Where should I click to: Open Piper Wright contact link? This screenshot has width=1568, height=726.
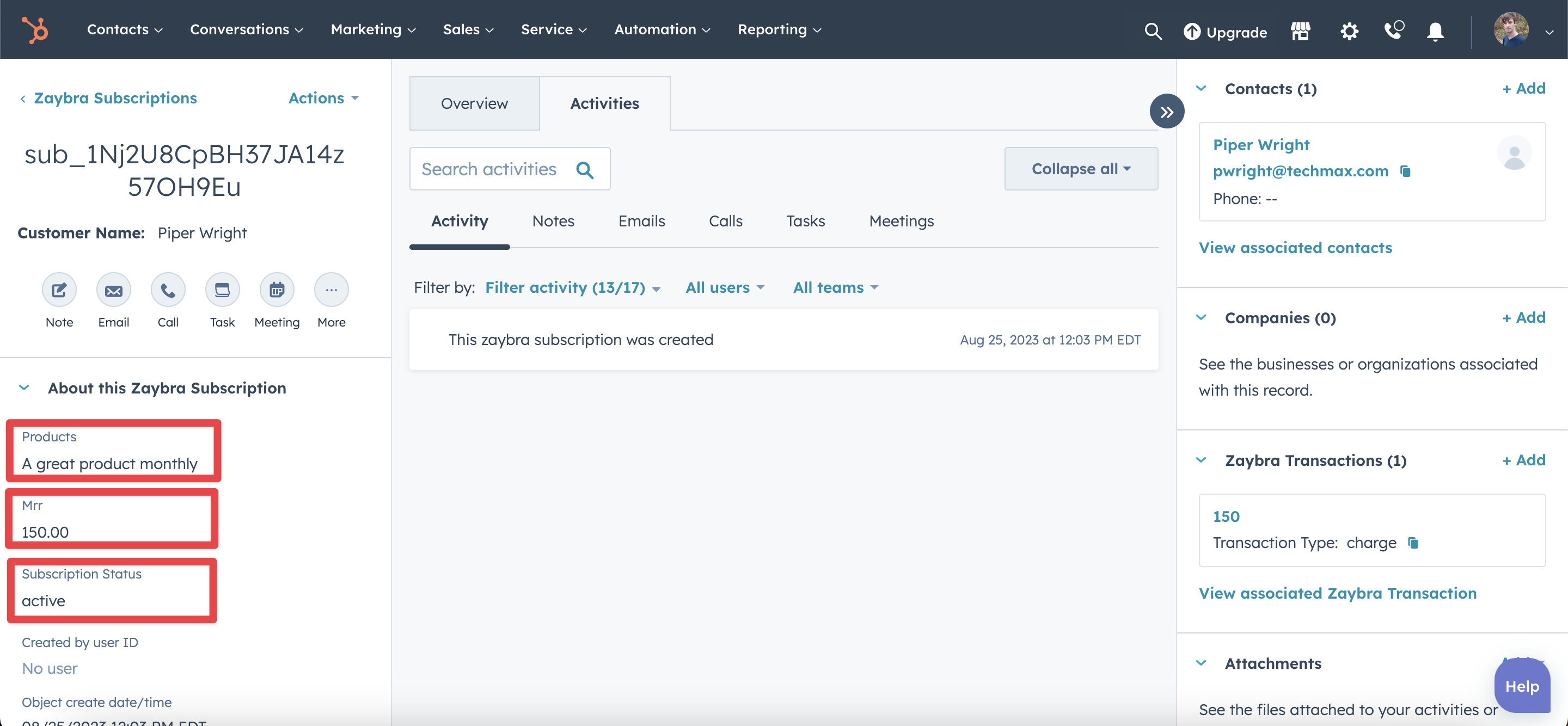click(x=1260, y=145)
